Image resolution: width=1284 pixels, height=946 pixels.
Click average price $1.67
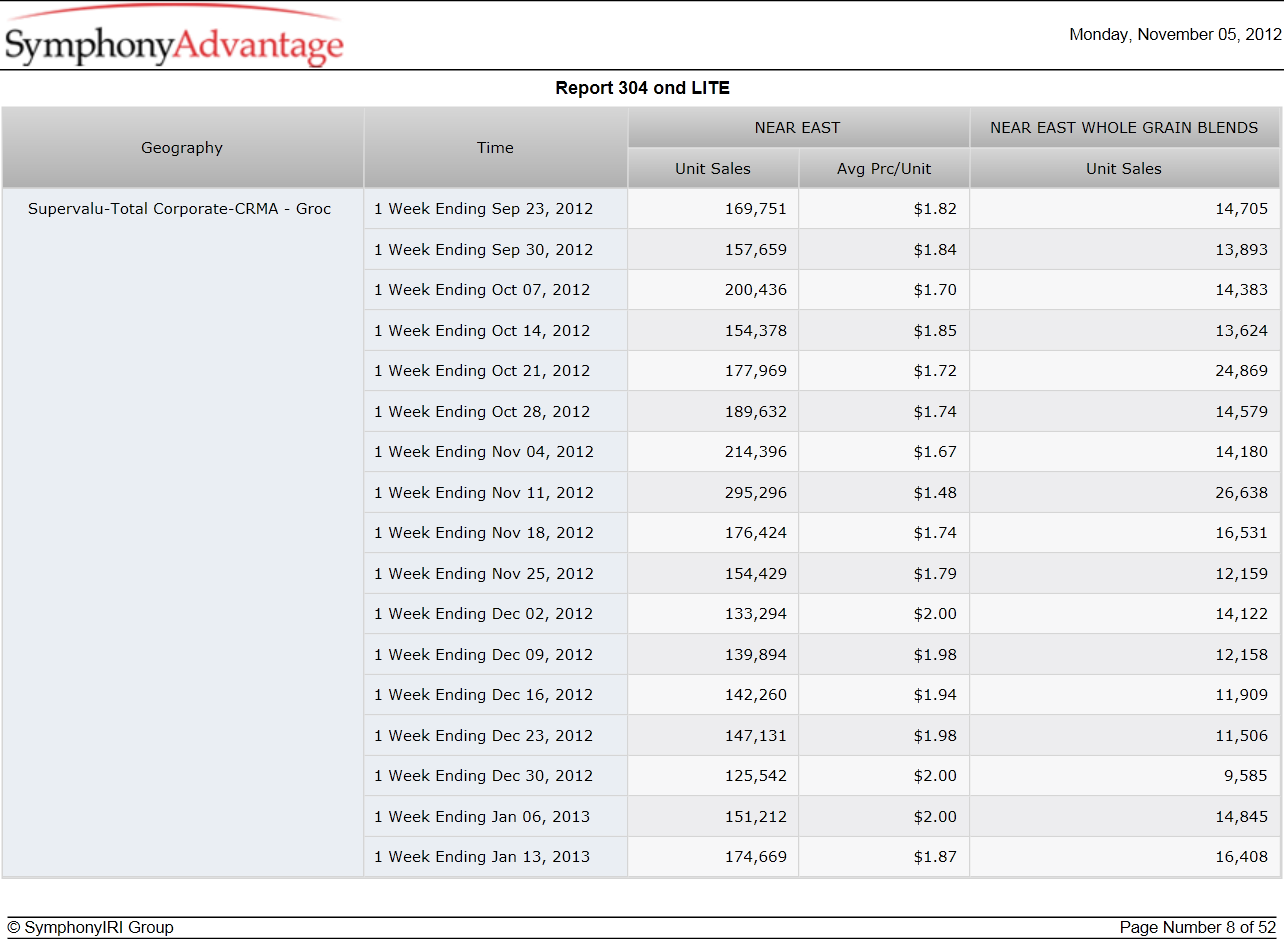coord(935,452)
